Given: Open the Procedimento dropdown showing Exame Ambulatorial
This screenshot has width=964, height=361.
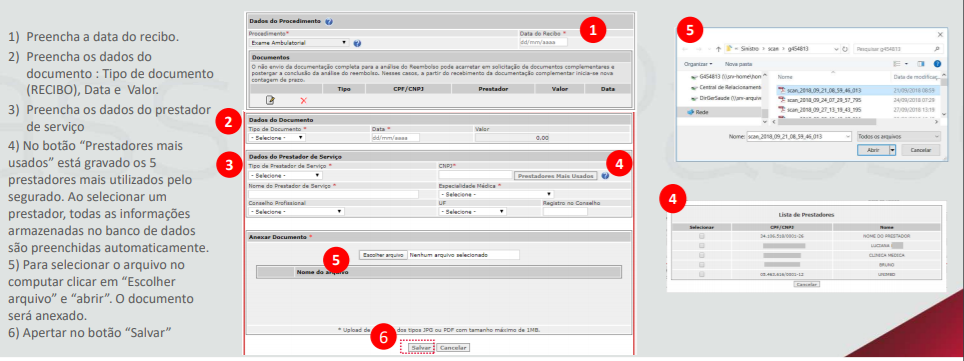Looking at the screenshot, I should pos(299,43).
